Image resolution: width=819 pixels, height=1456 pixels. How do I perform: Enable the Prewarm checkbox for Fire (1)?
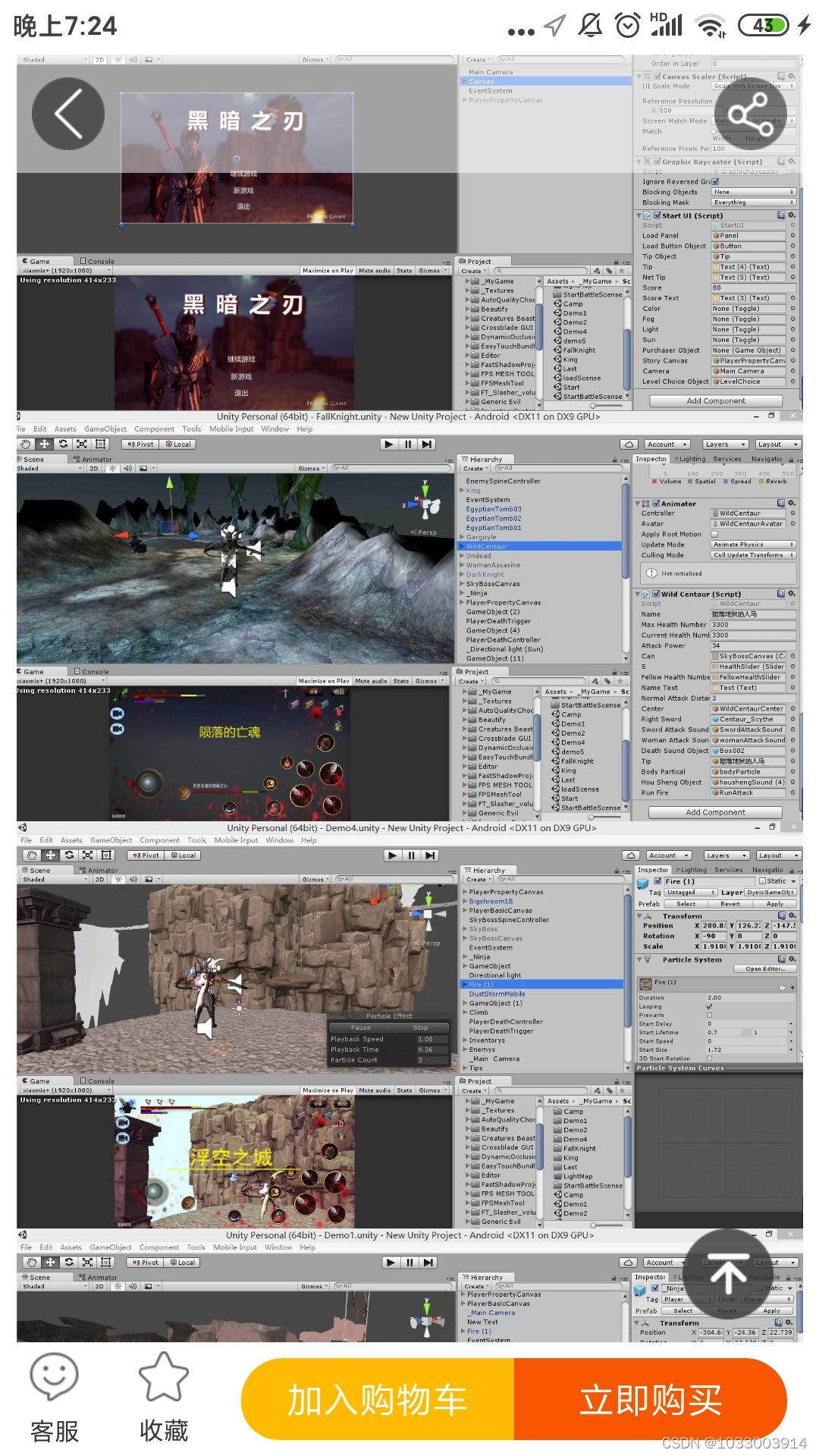click(710, 1015)
